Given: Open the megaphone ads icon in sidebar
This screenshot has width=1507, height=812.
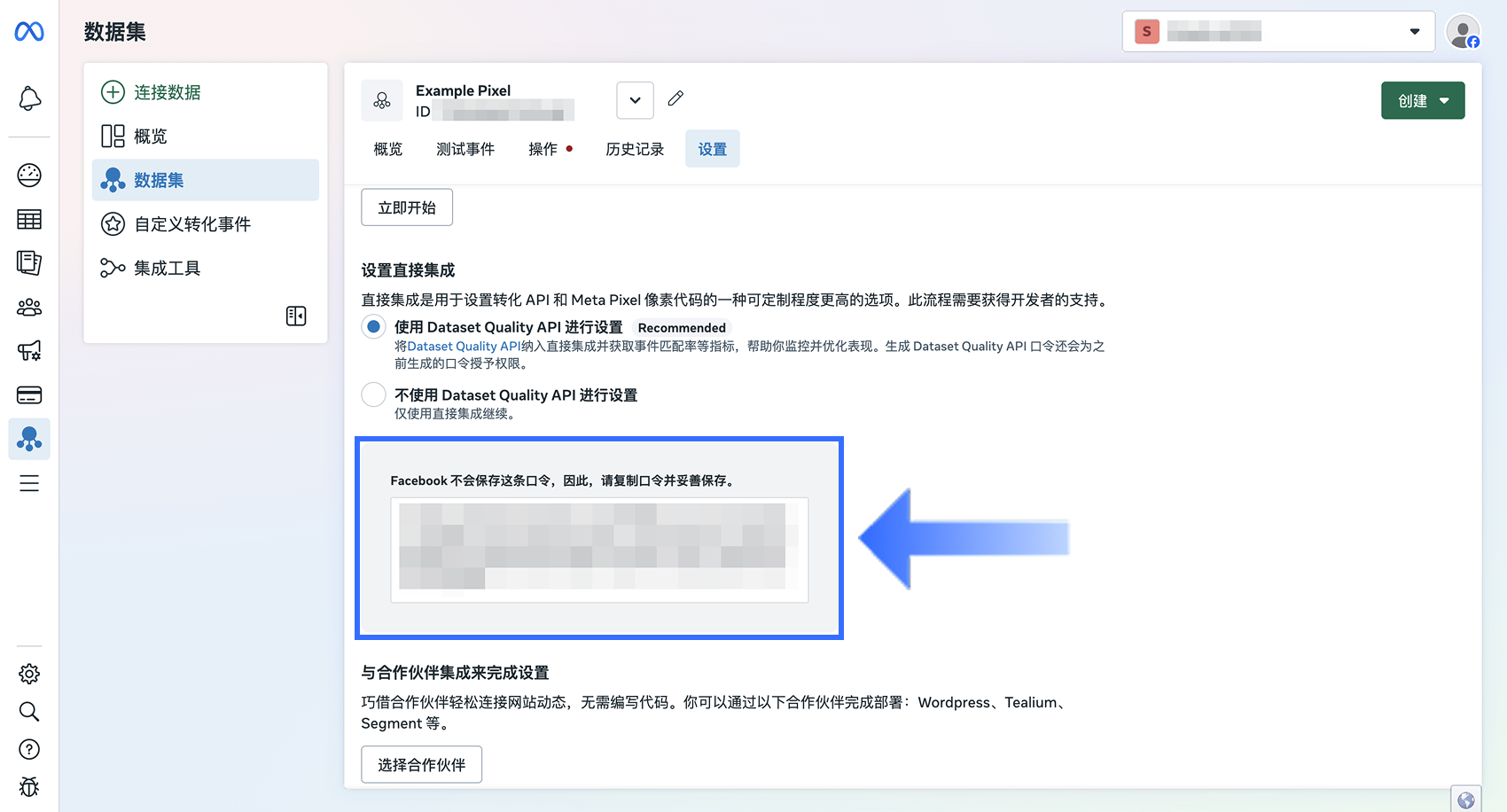Looking at the screenshot, I should 29,351.
